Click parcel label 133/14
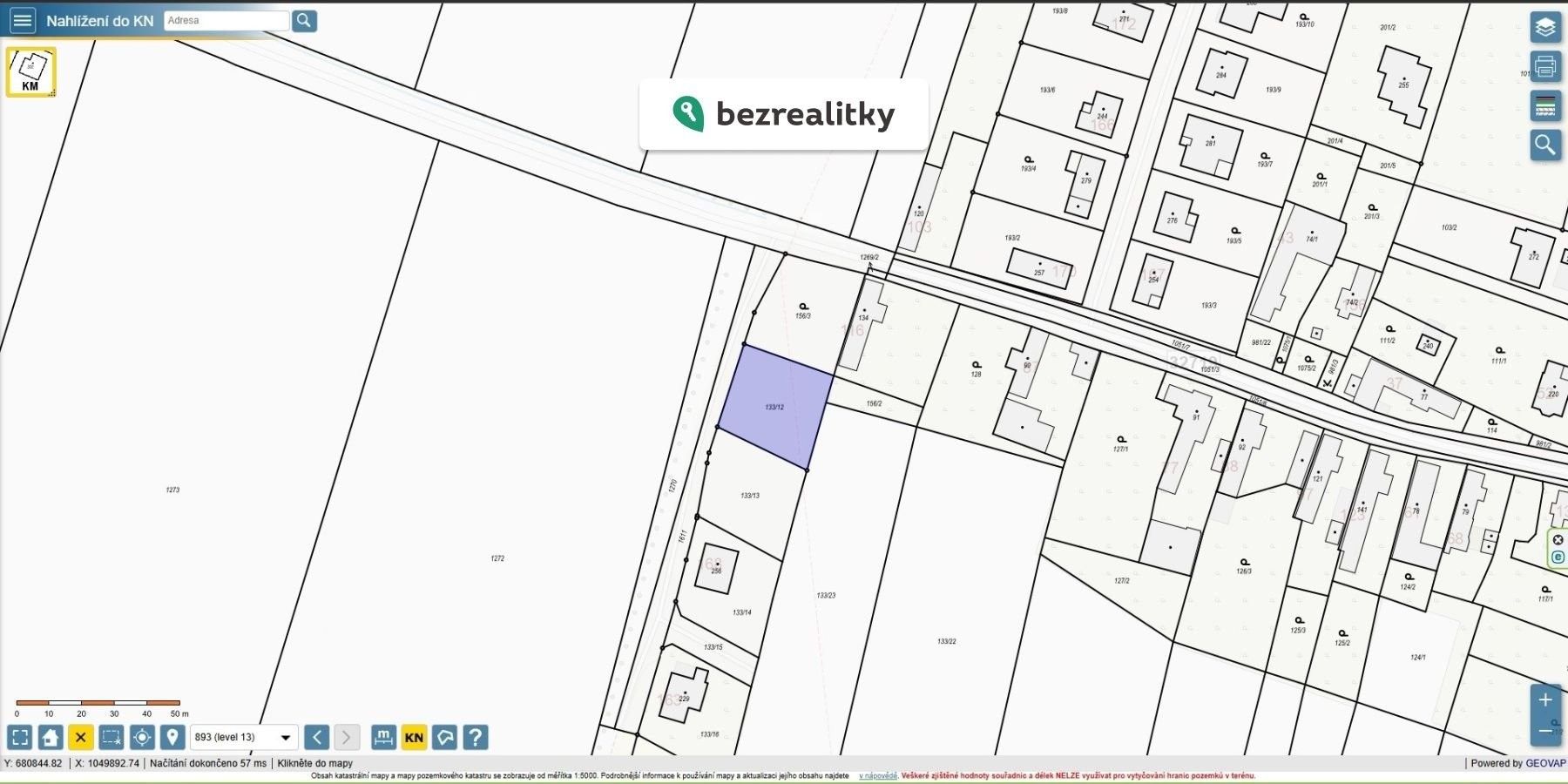Viewport: 1568px width, 784px height. click(742, 612)
